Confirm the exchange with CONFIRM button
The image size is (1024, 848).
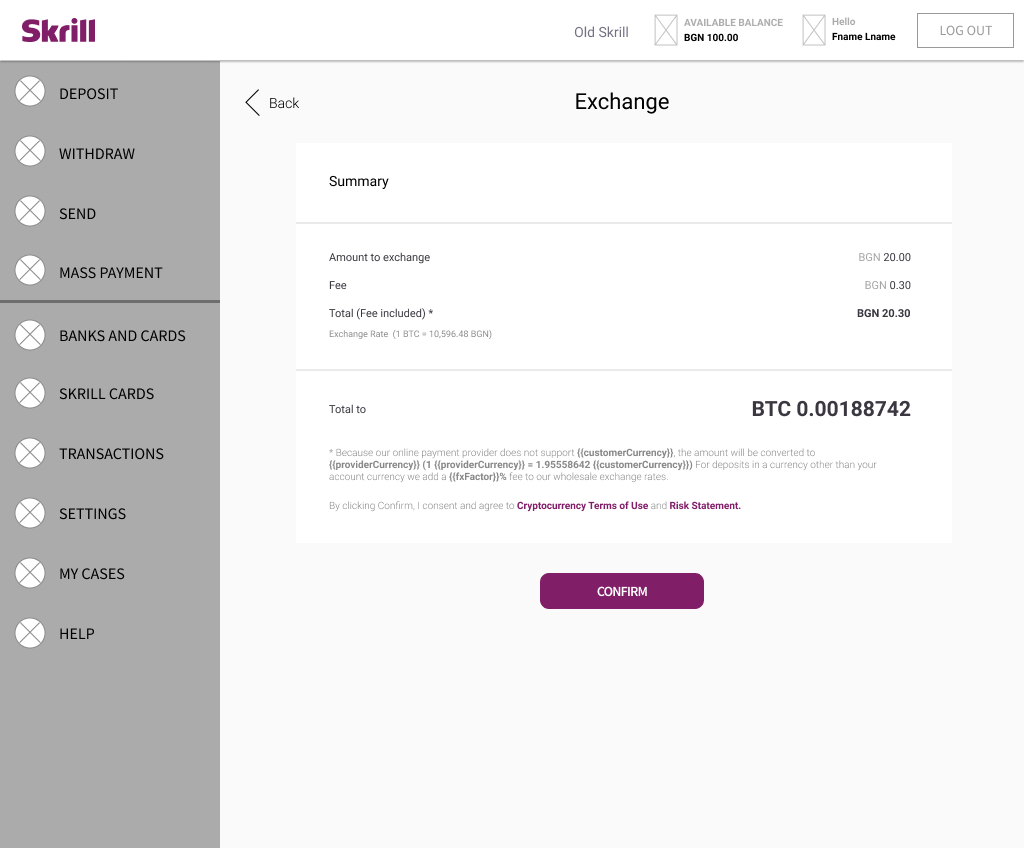coord(622,591)
